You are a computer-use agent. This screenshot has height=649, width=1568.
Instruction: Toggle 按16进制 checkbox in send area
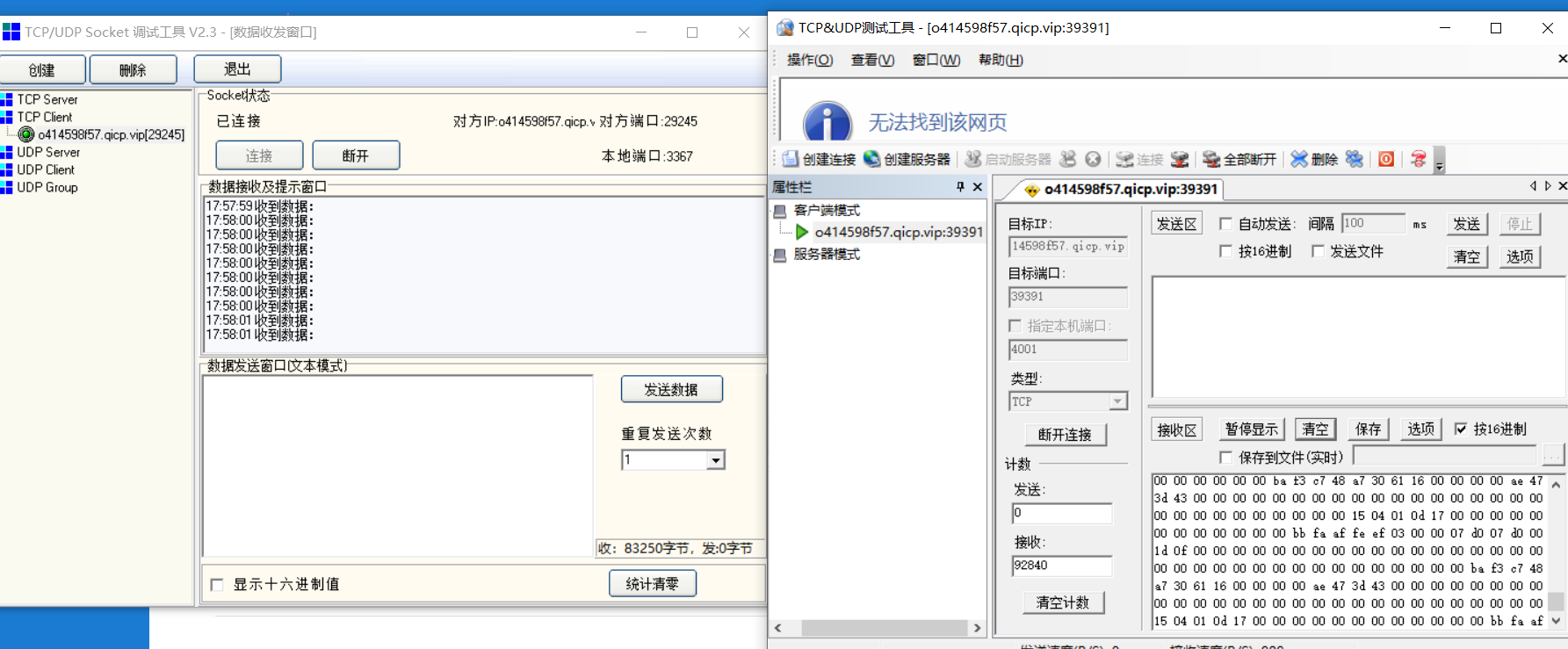1225,251
